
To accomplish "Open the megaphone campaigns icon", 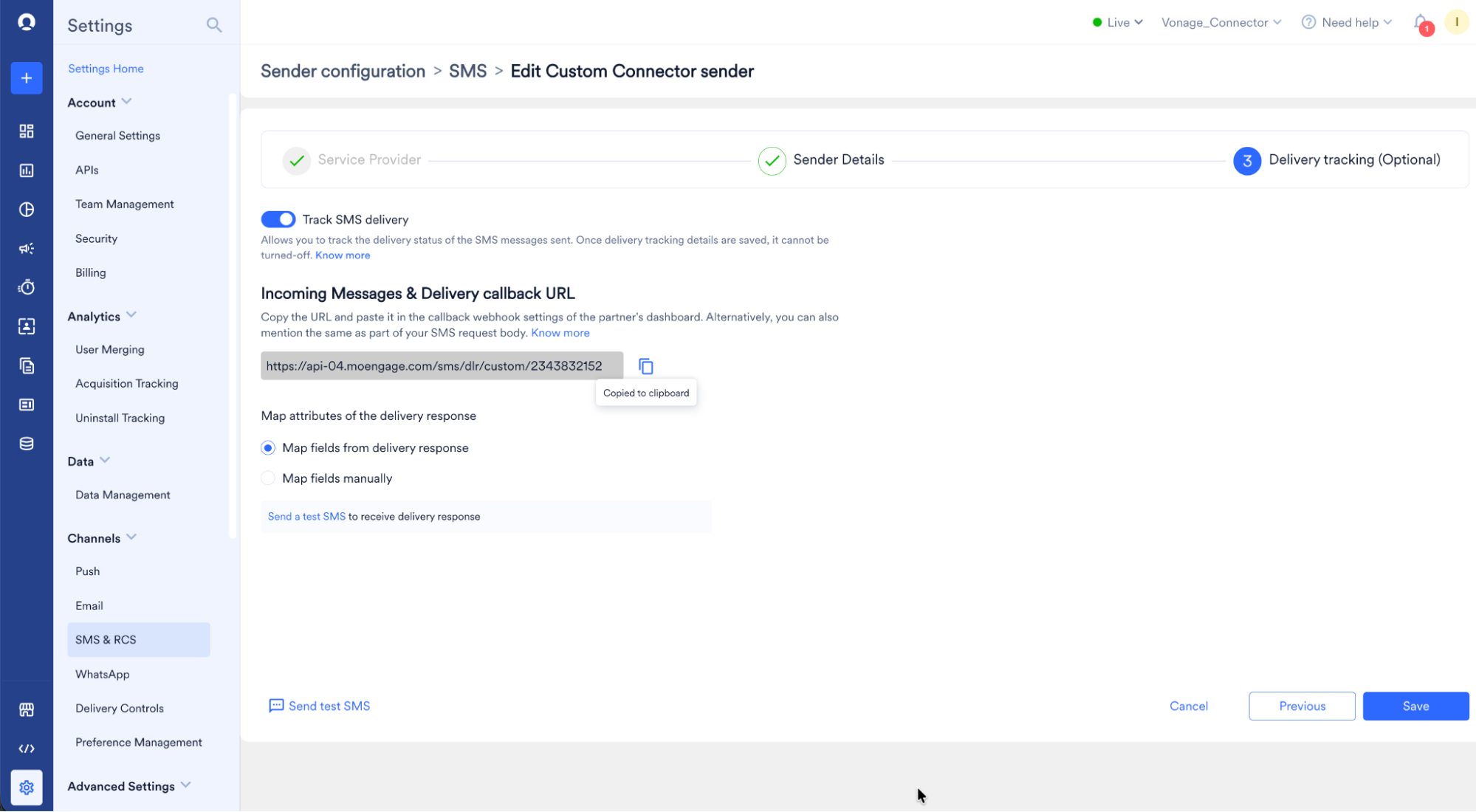I will coord(27,249).
